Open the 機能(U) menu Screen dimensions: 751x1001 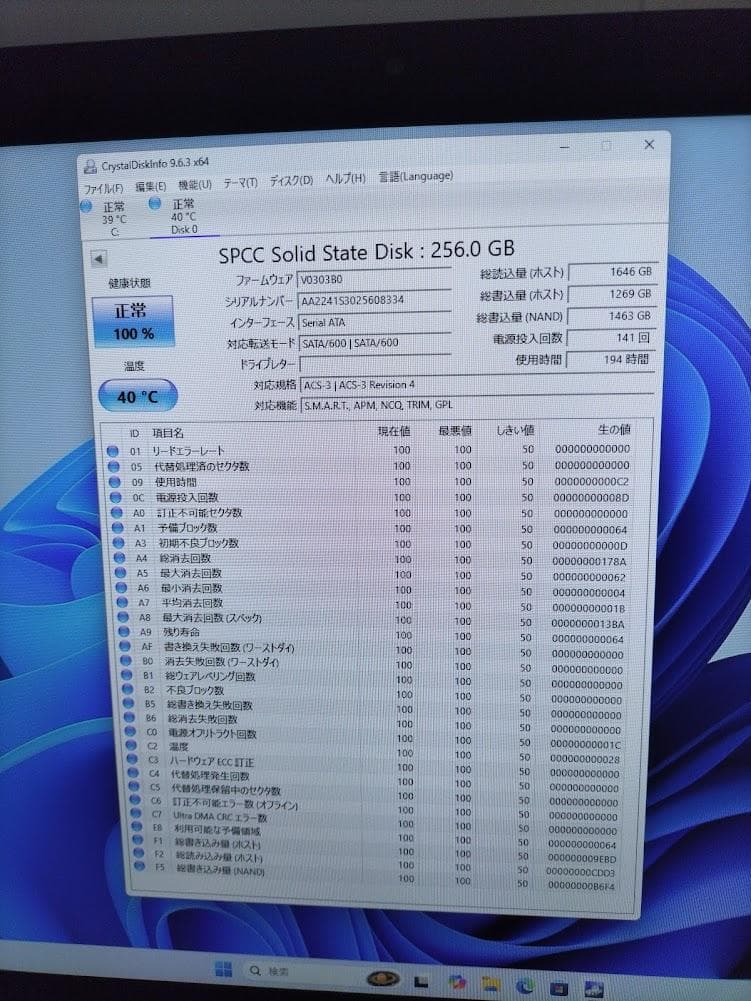pos(195,185)
